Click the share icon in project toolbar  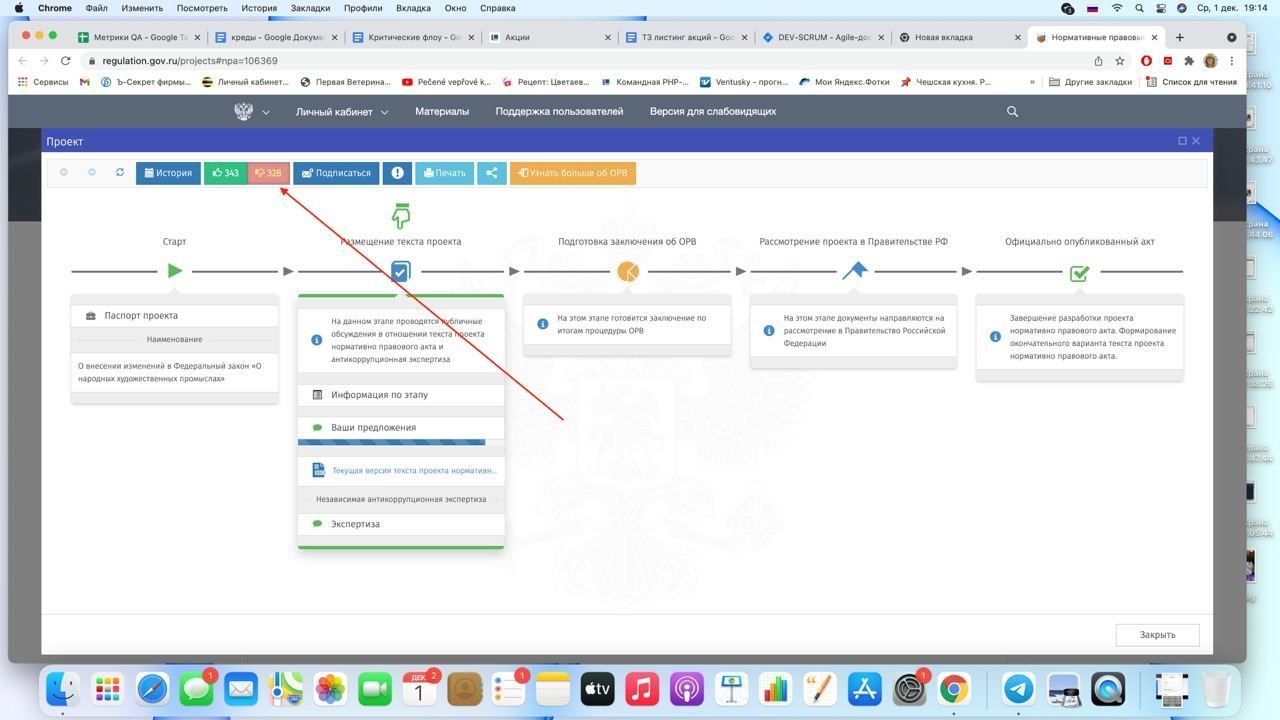coord(491,173)
